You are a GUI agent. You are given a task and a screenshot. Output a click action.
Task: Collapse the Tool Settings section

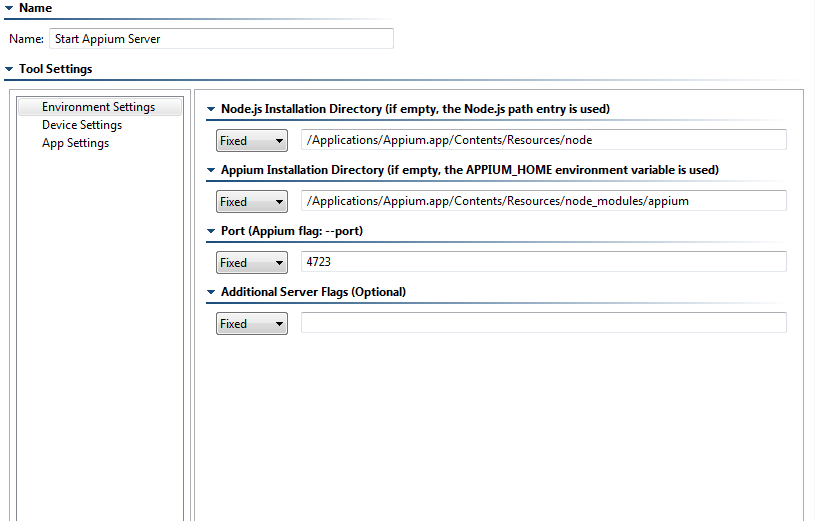[9, 69]
